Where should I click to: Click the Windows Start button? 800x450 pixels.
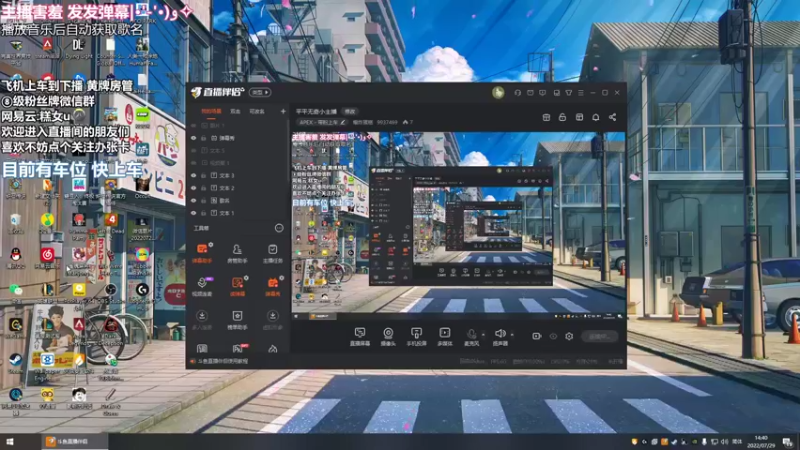(10, 442)
